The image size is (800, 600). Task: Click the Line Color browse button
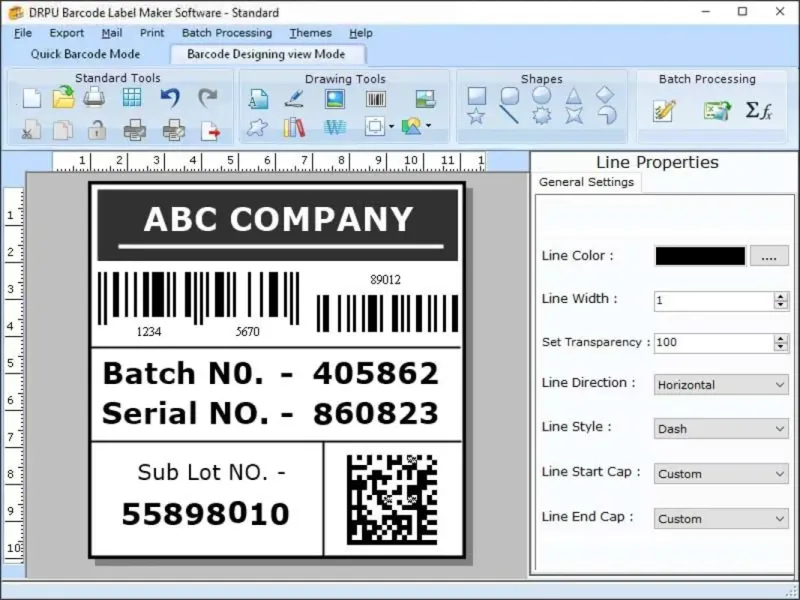click(769, 256)
